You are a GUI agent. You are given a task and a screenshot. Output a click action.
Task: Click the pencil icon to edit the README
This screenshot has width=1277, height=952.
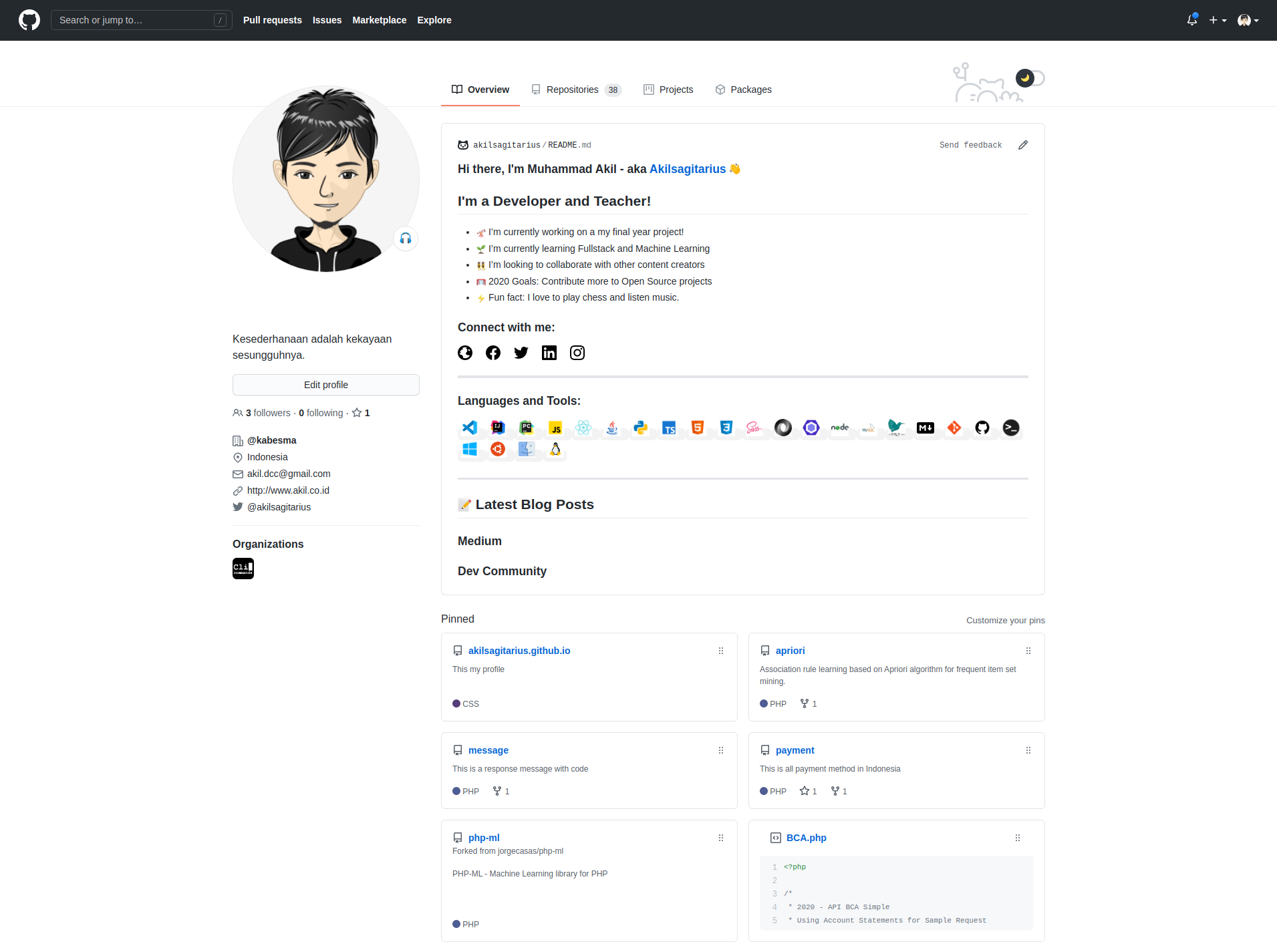pos(1023,145)
